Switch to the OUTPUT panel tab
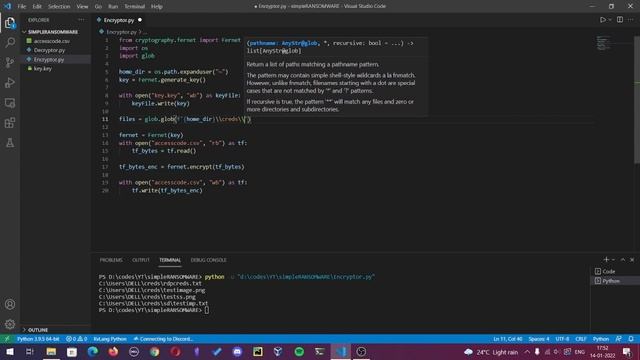 click(141, 260)
